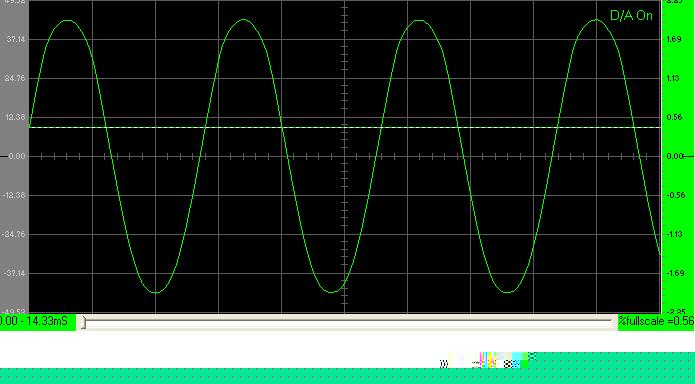The image size is (695, 384).
Task: Click the -1.13 label on right axis
Action: coord(675,235)
